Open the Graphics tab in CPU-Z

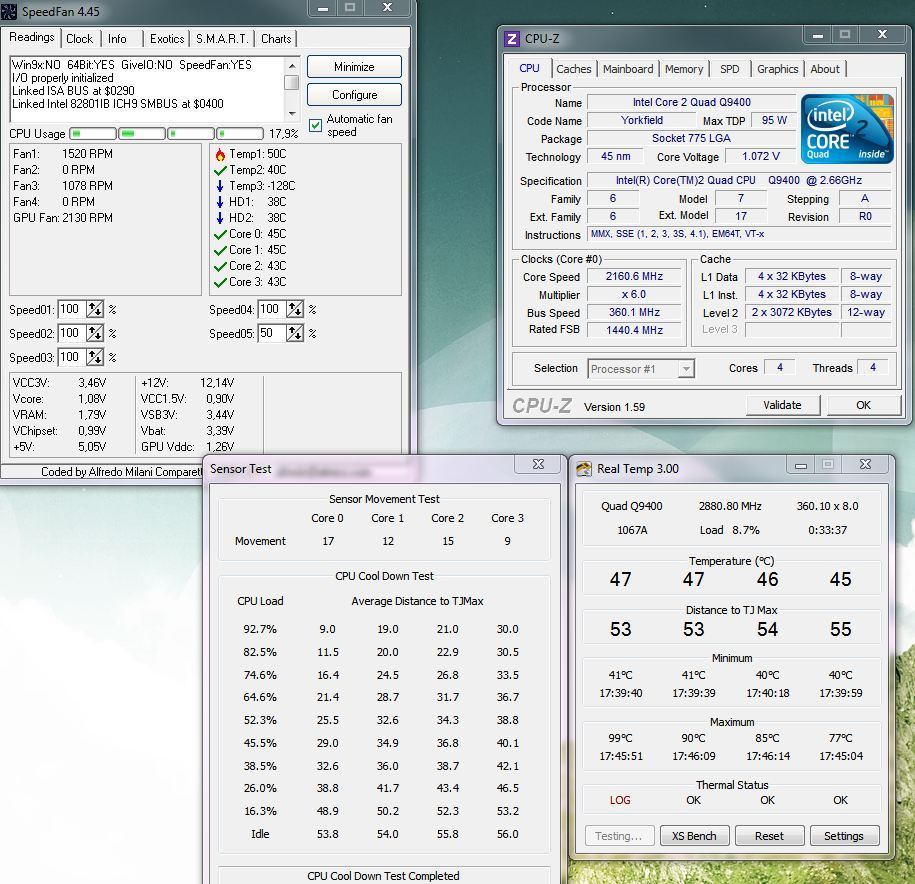click(x=777, y=69)
